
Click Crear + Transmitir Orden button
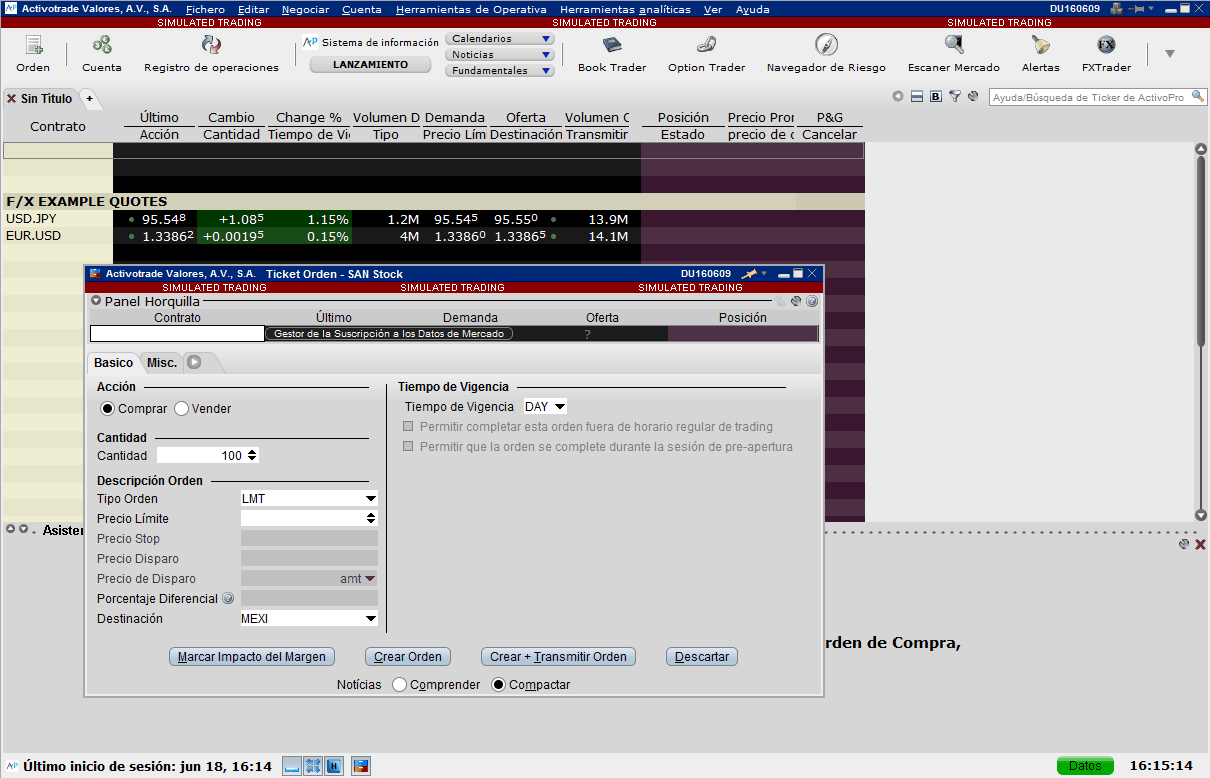558,657
